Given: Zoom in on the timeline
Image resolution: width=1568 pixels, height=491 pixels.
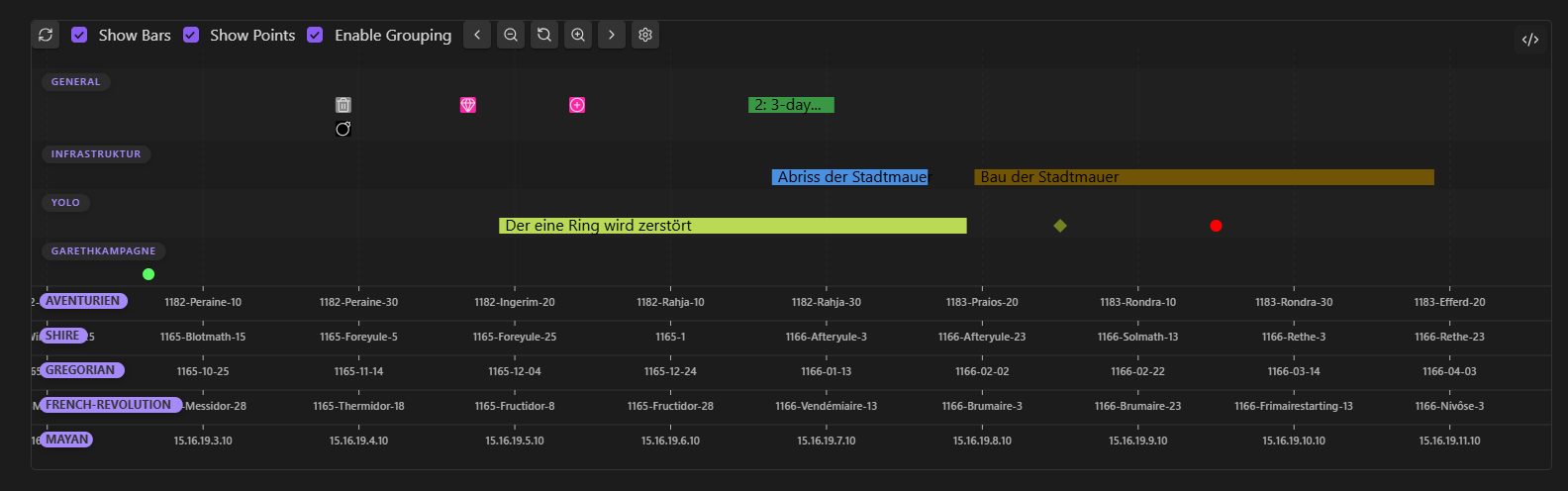Looking at the screenshot, I should (578, 35).
